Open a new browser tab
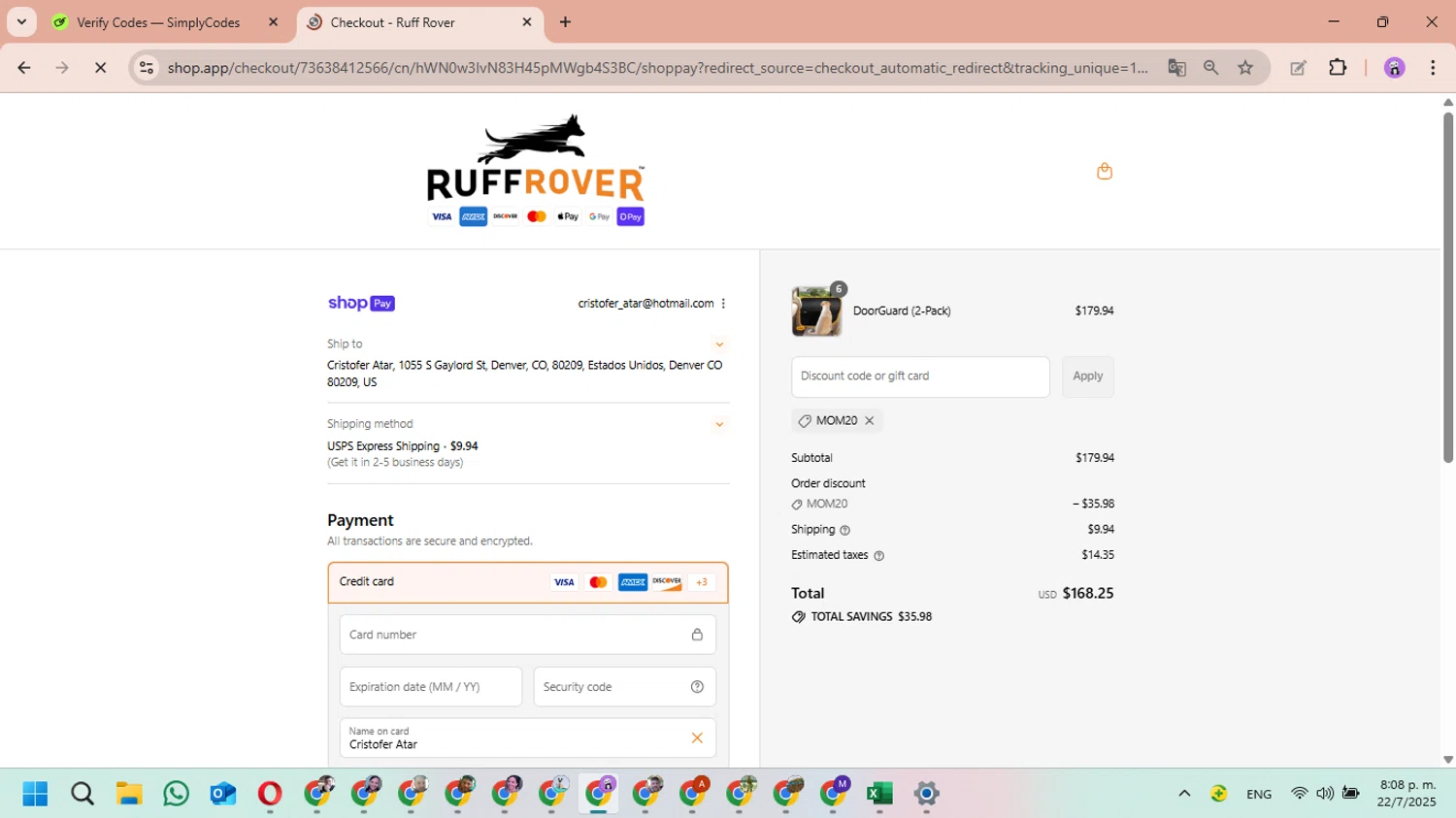The width and height of the screenshot is (1456, 818). (566, 22)
